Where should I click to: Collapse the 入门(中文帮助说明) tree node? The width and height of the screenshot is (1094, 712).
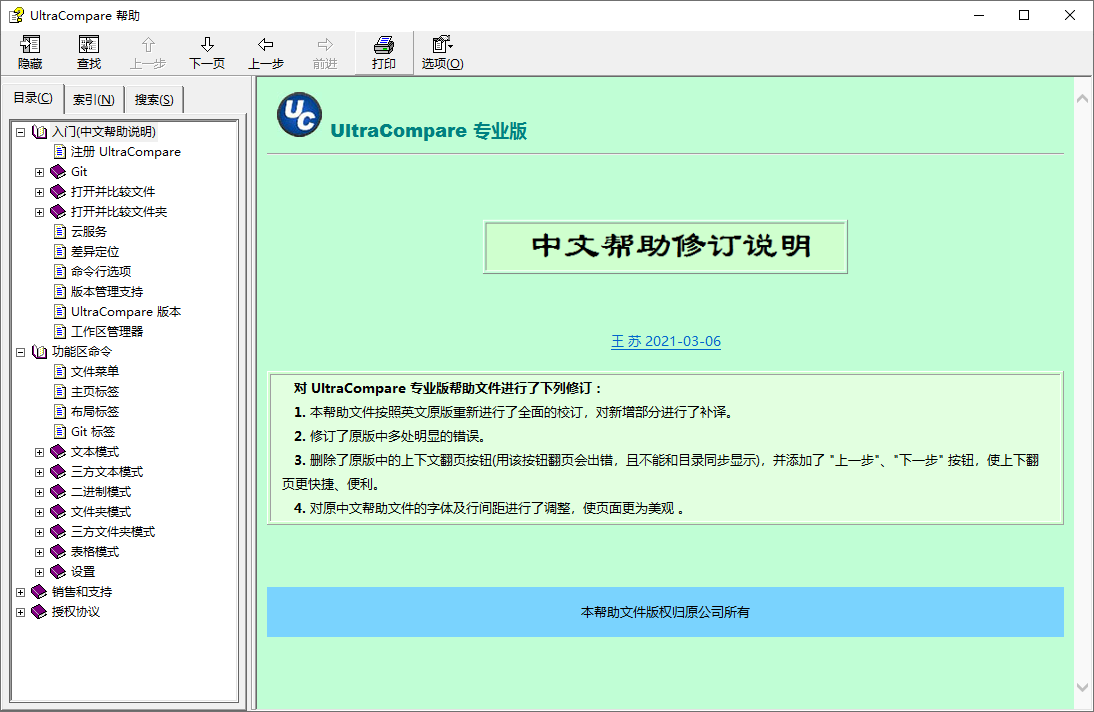(x=21, y=132)
